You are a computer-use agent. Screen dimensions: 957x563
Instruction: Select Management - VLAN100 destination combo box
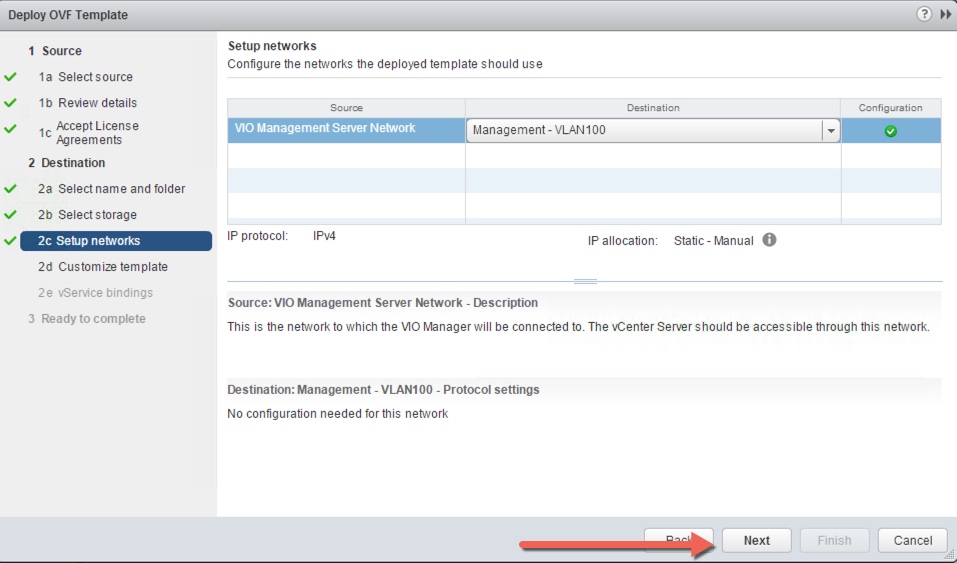pos(645,131)
